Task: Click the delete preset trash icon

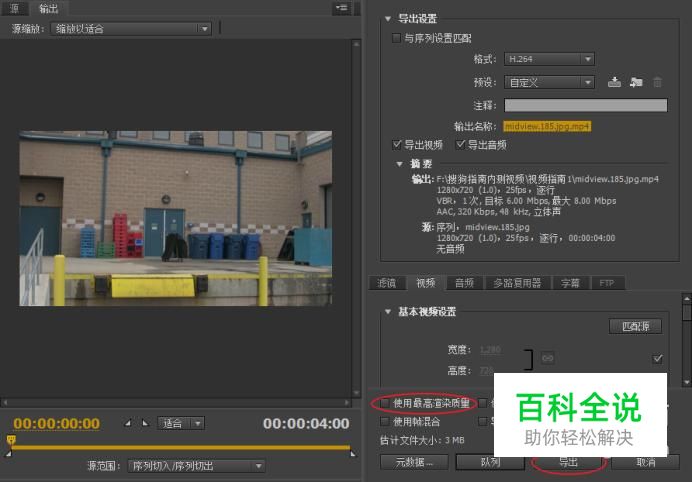Action: click(657, 82)
